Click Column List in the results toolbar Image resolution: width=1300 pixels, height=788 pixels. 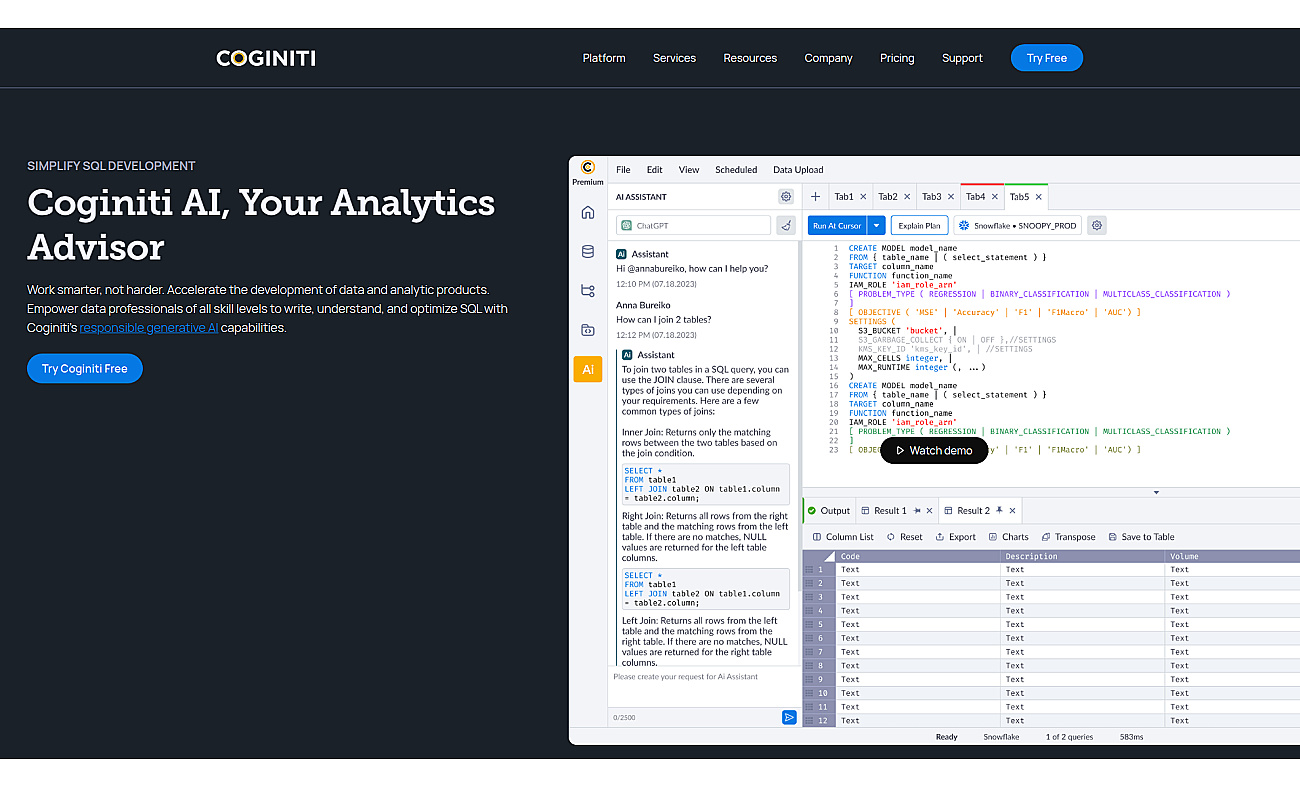click(843, 537)
